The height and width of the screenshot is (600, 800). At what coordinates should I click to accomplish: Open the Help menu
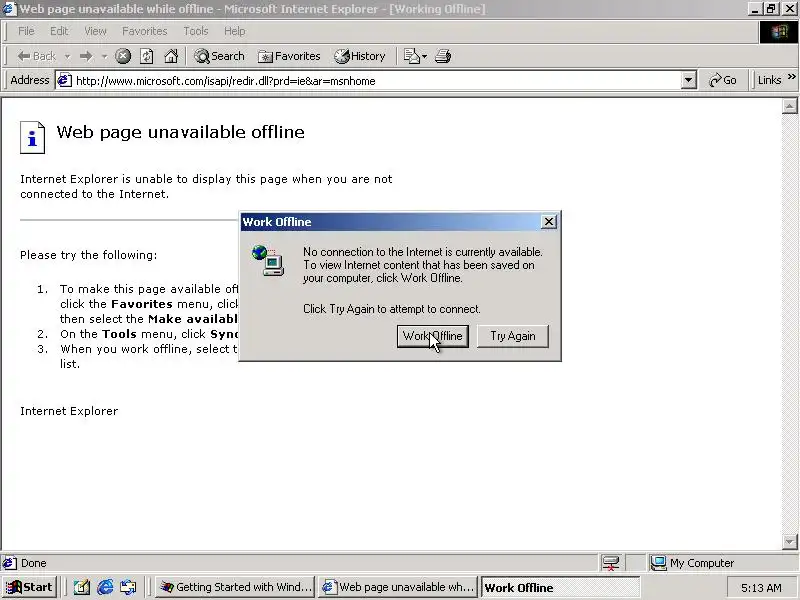[x=234, y=31]
